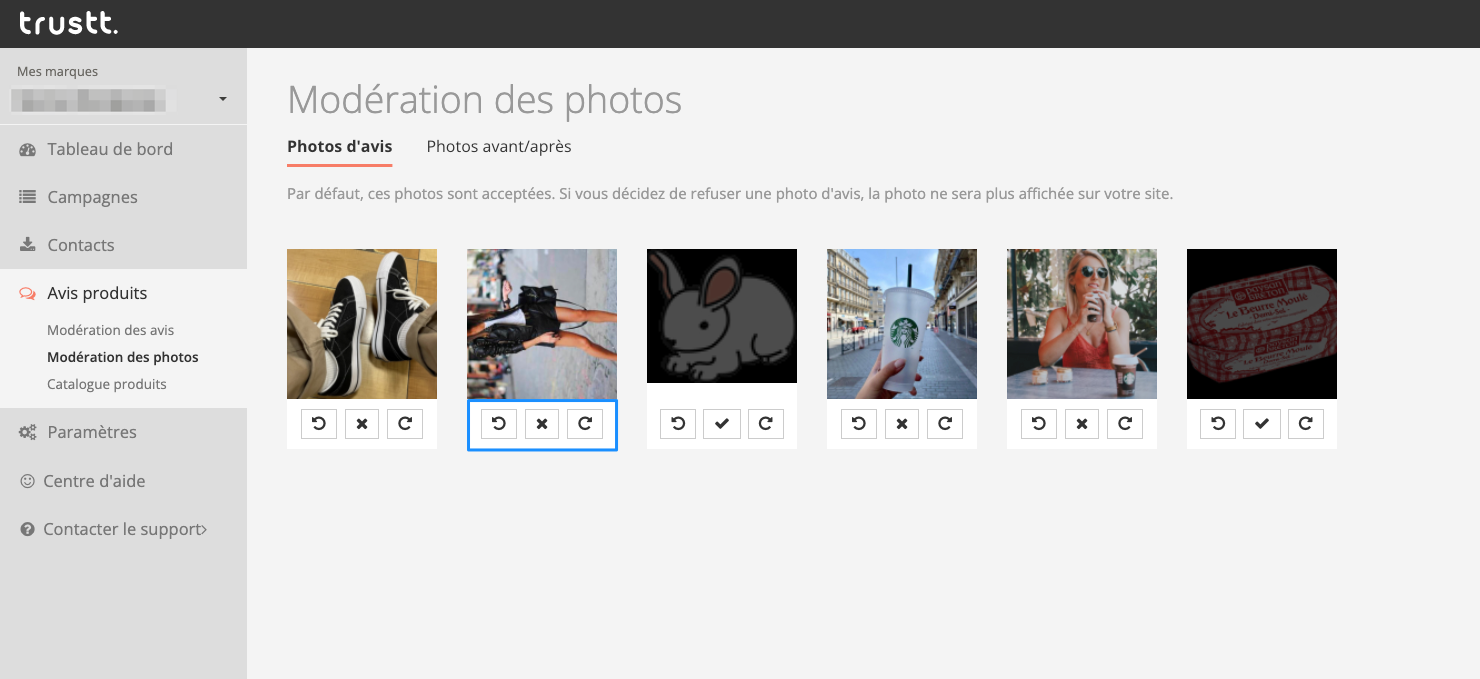Rotate the Starbucks cup photo counterclockwise
Image resolution: width=1480 pixels, height=679 pixels.
[x=859, y=424]
